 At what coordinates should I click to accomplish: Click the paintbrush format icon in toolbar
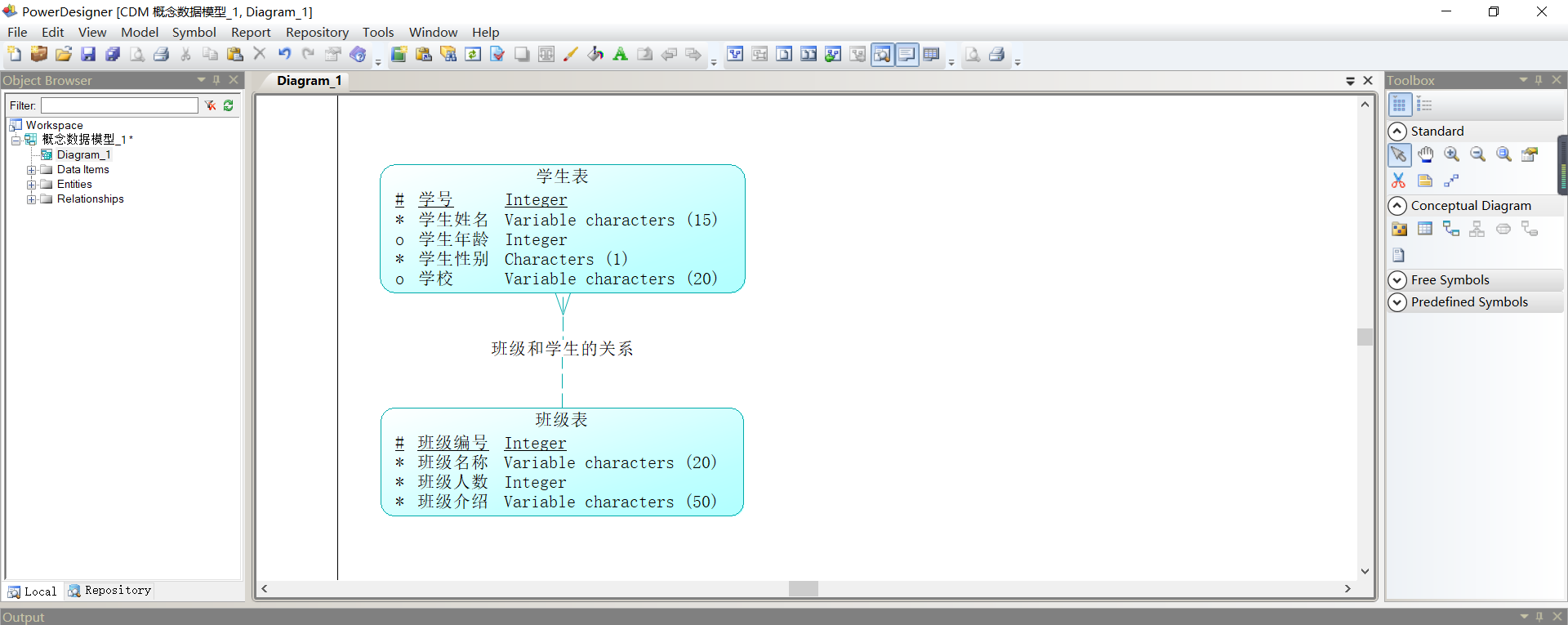tap(571, 55)
